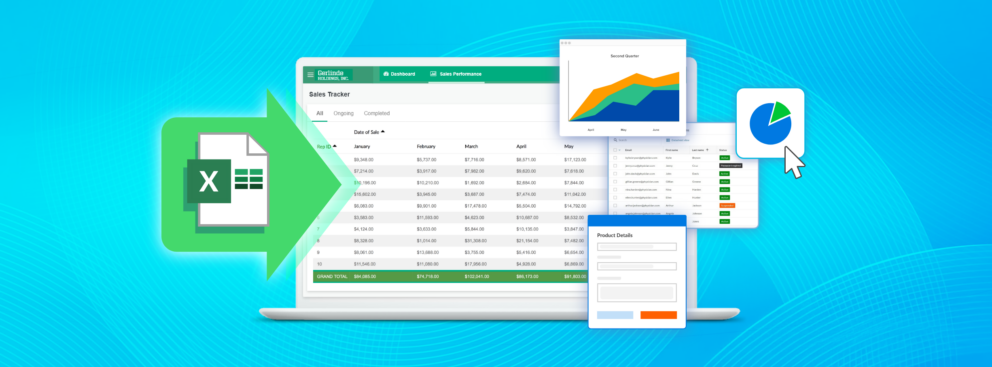The image size is (992, 367).
Task: Focus the first Product Details input field
Action: [x=637, y=247]
